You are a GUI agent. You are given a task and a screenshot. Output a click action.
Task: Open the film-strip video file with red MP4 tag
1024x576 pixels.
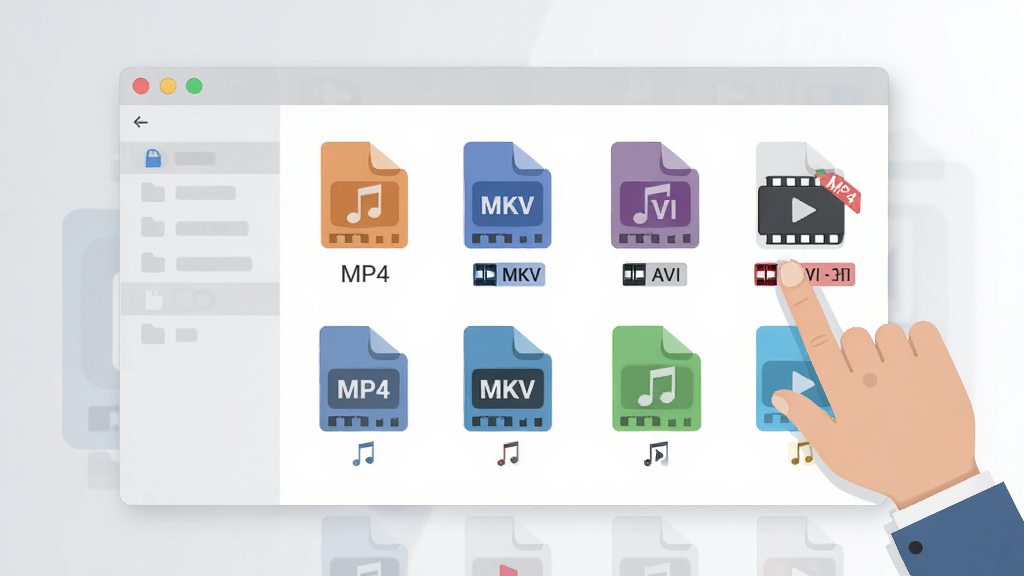pyautogui.click(x=807, y=195)
